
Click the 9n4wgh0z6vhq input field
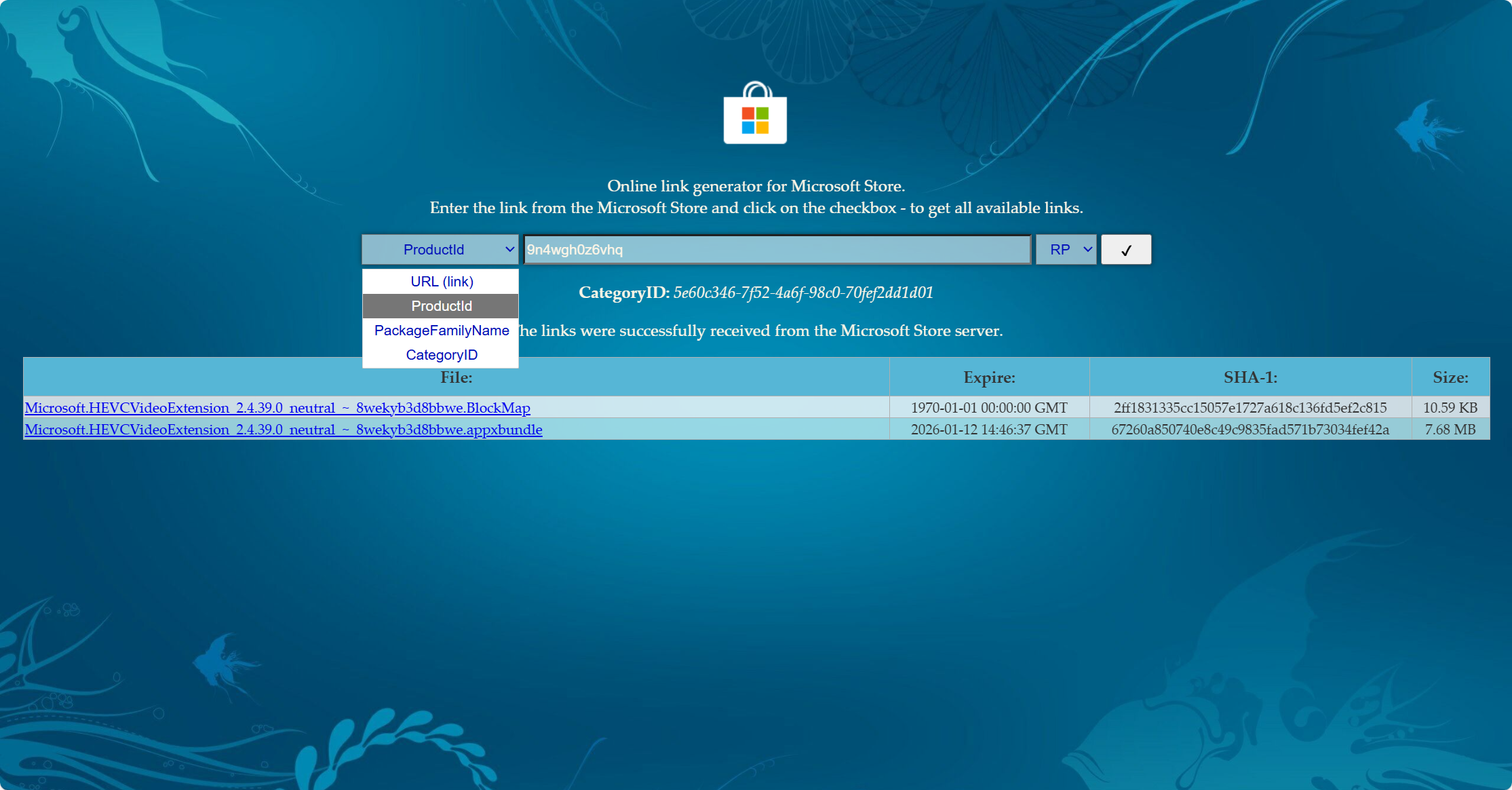[777, 250]
